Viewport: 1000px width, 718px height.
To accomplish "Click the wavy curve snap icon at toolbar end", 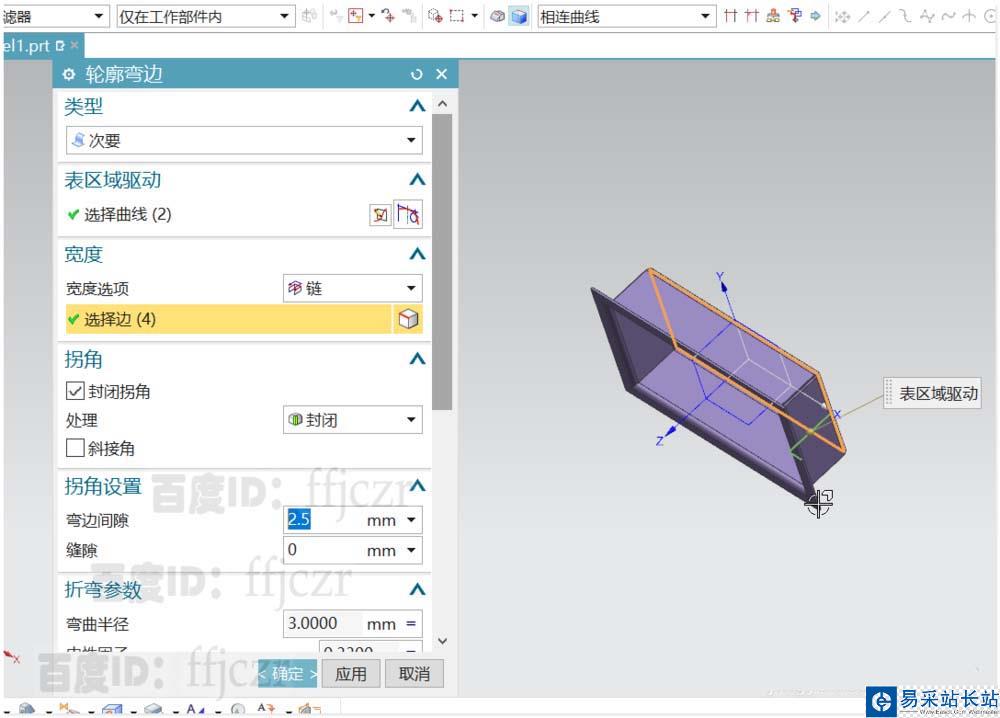I will [x=949, y=16].
